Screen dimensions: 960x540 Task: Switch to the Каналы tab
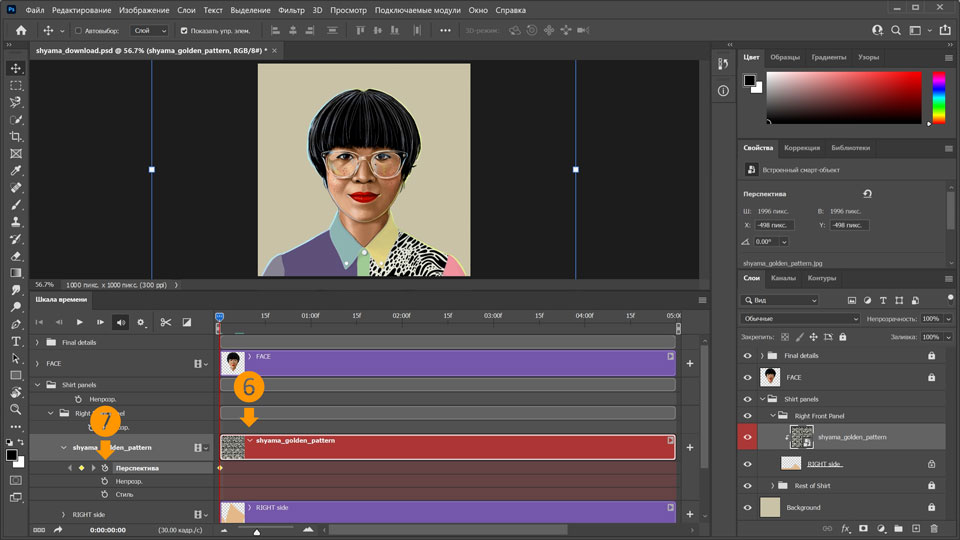point(783,278)
